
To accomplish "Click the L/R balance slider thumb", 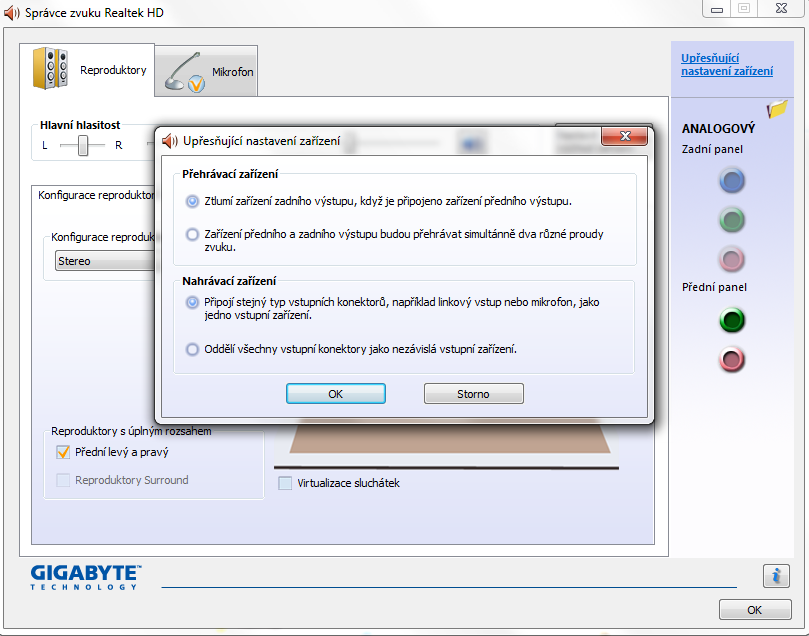I will [x=83, y=145].
